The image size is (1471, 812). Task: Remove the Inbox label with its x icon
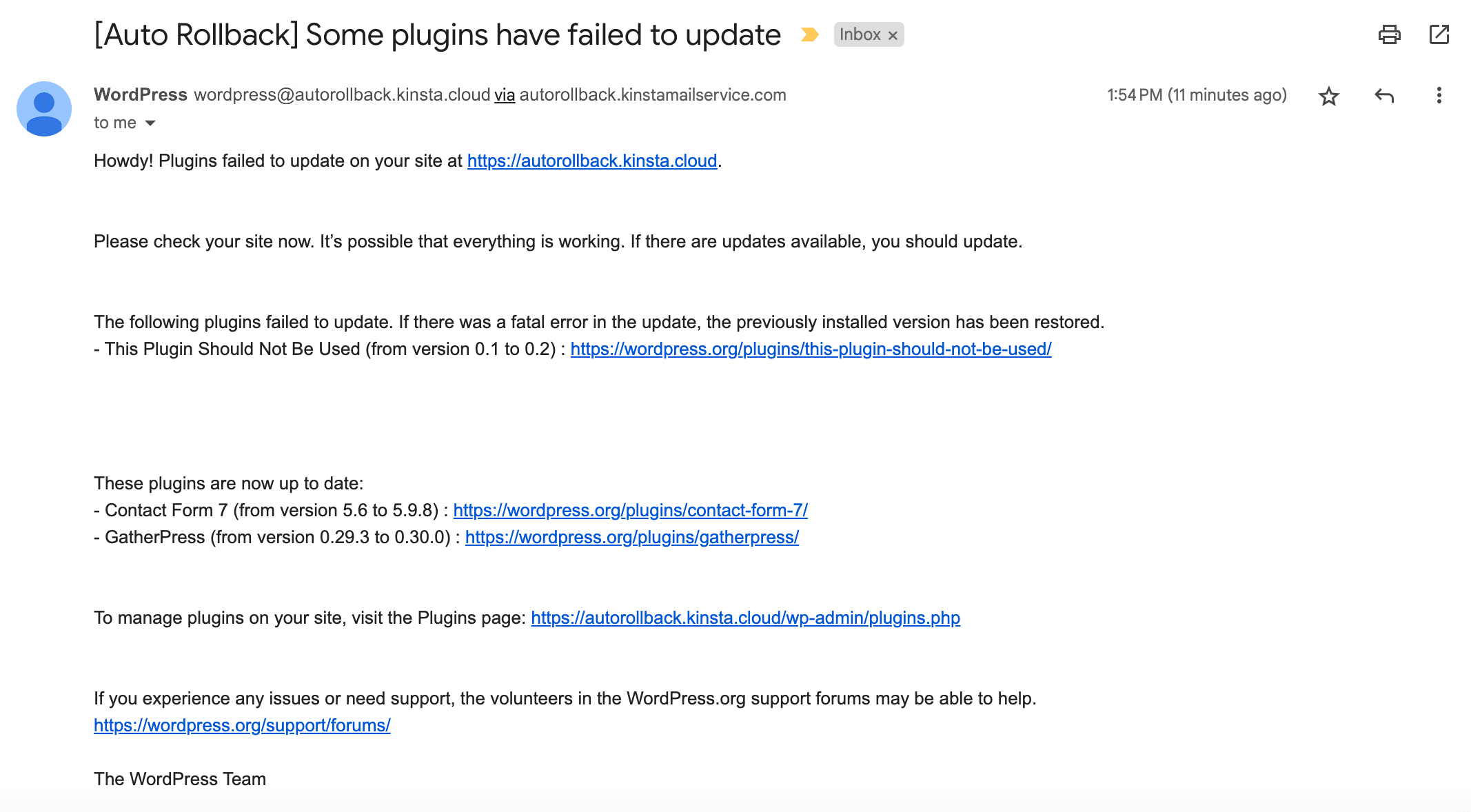click(x=893, y=34)
